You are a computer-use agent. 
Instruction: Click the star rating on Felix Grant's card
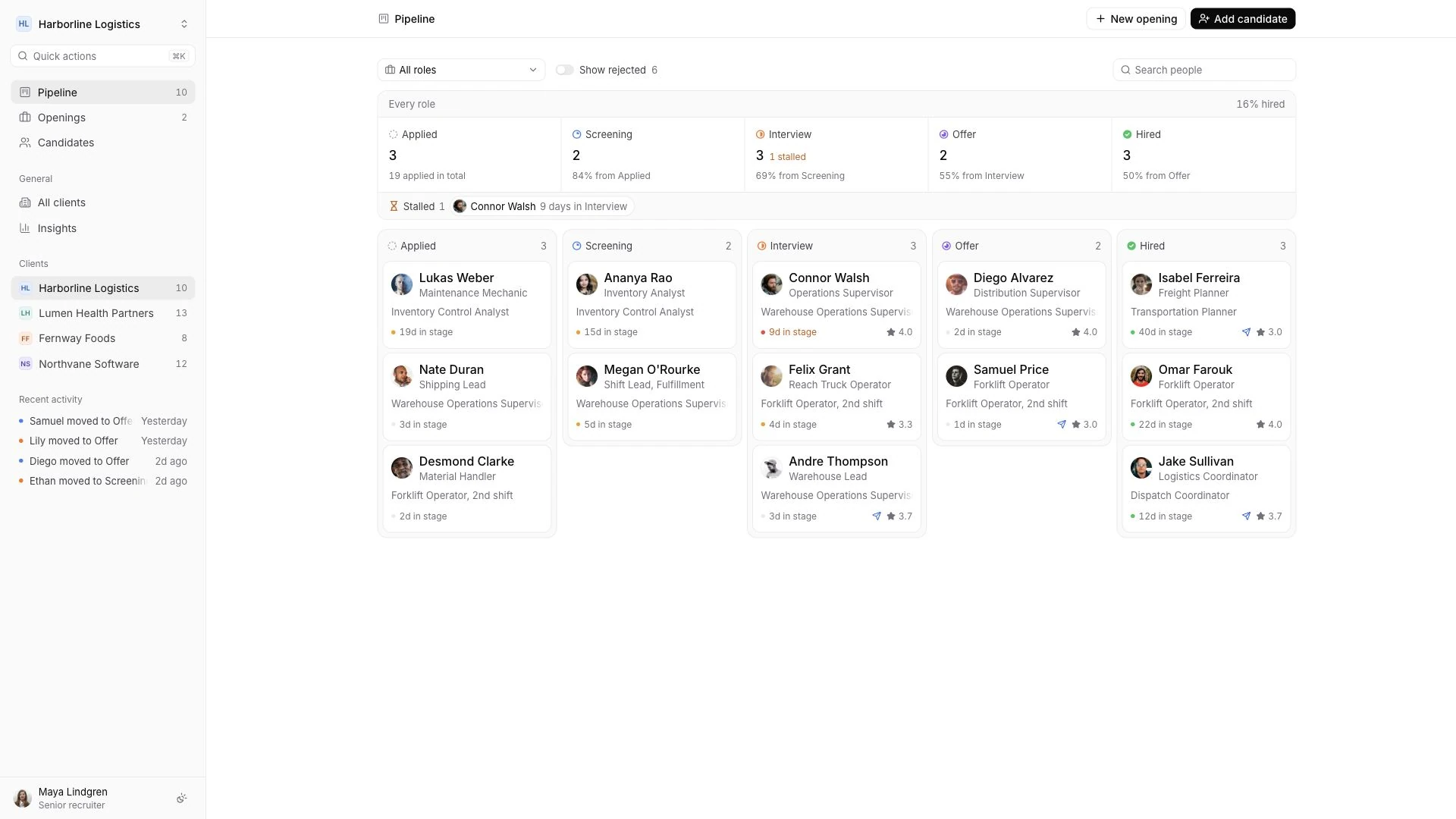click(899, 425)
